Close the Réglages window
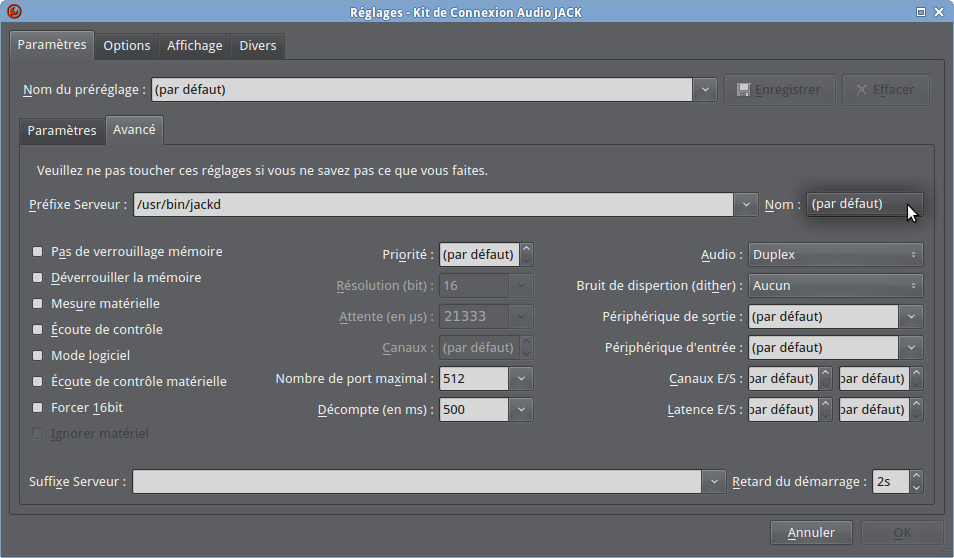954x558 pixels. click(x=939, y=12)
